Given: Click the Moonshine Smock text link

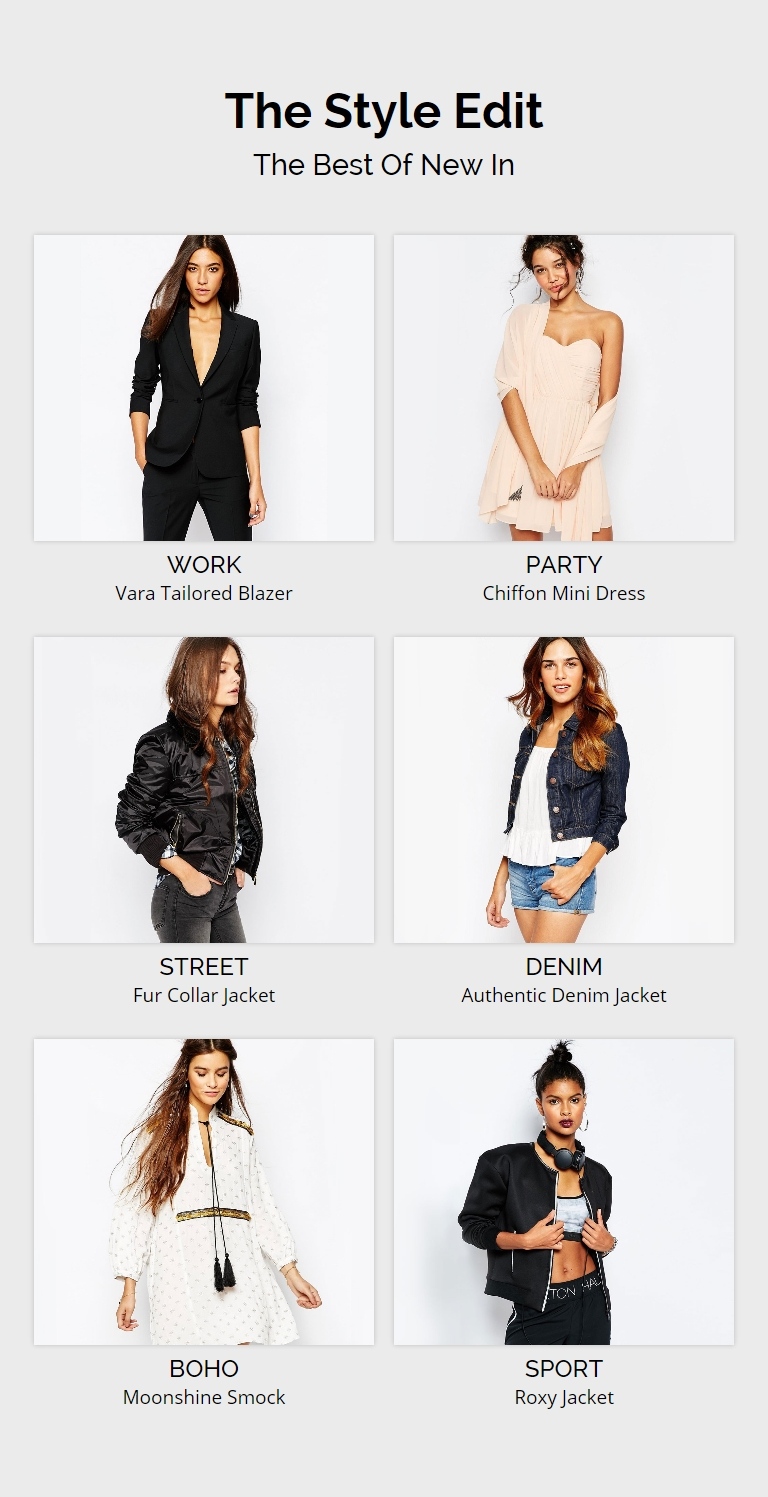Looking at the screenshot, I should (204, 1397).
